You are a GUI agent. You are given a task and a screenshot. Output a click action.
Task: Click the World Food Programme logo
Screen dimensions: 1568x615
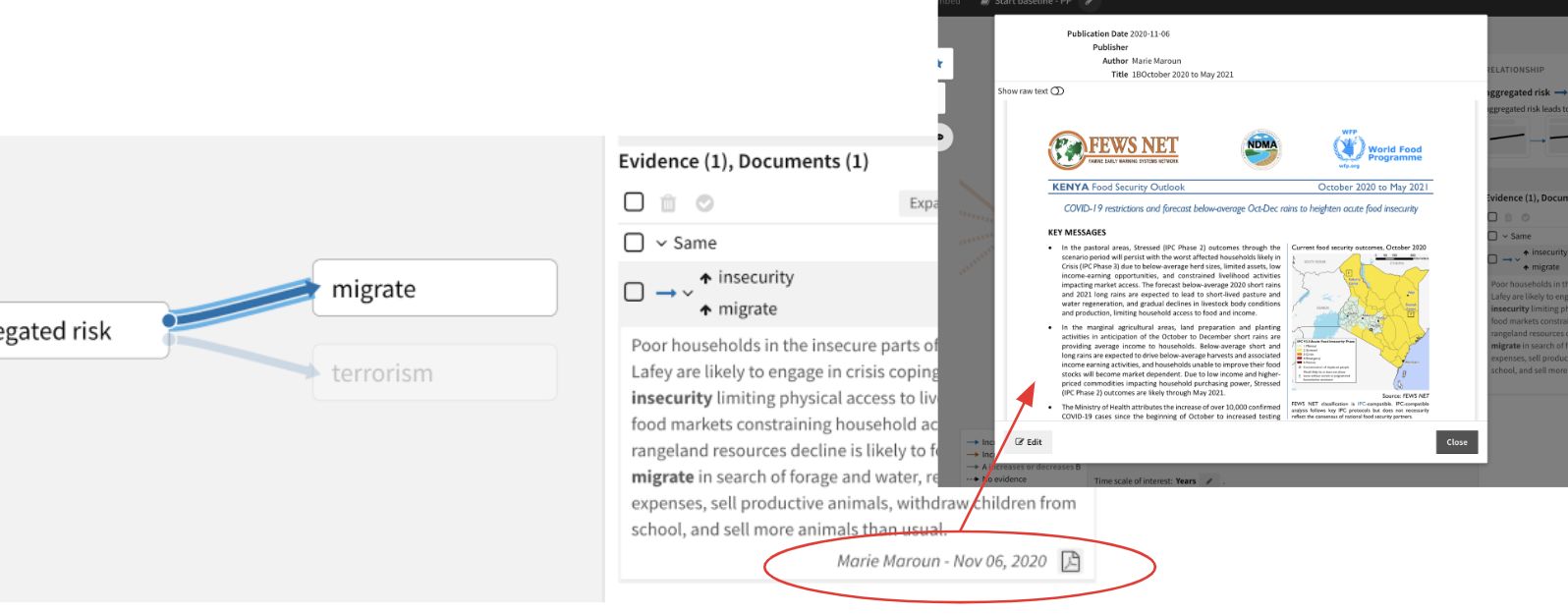tap(1377, 149)
